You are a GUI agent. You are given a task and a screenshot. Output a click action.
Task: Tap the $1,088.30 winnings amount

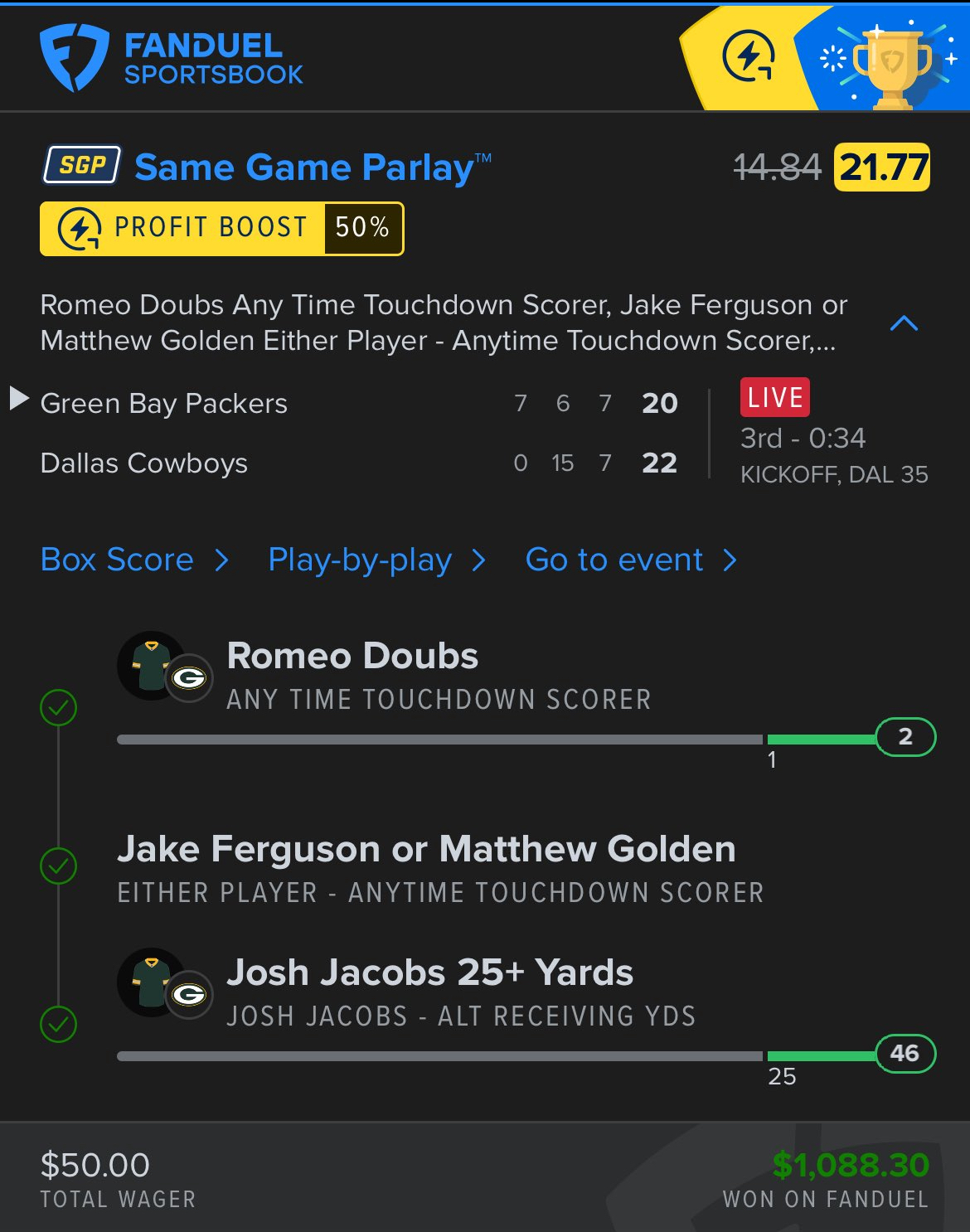851,1165
